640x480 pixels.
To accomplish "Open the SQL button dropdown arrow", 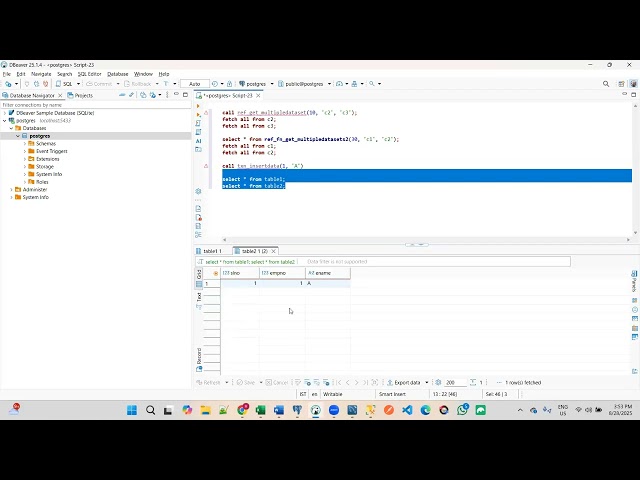I will pos(78,84).
